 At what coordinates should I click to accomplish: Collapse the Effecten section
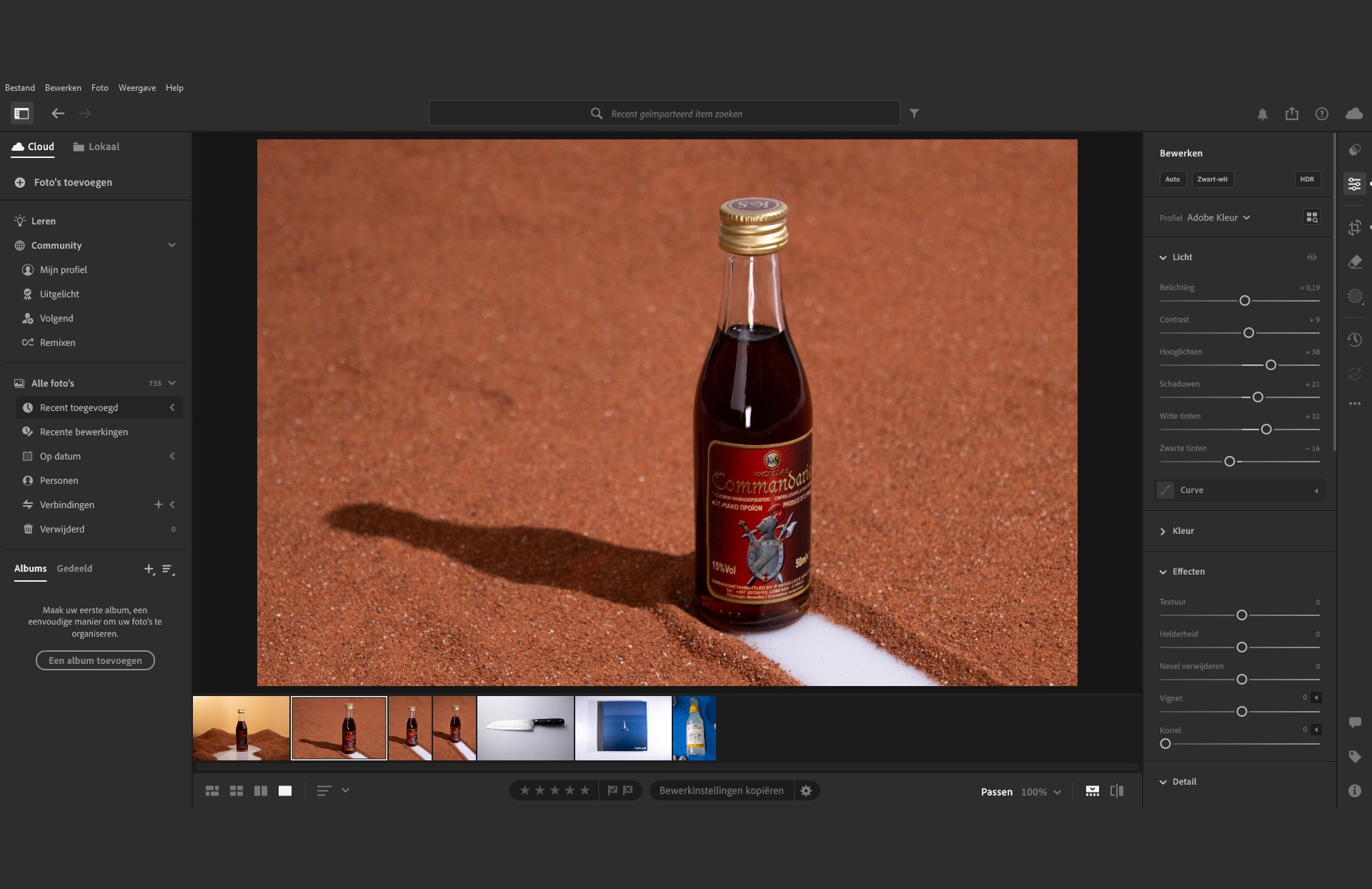[x=1163, y=572]
